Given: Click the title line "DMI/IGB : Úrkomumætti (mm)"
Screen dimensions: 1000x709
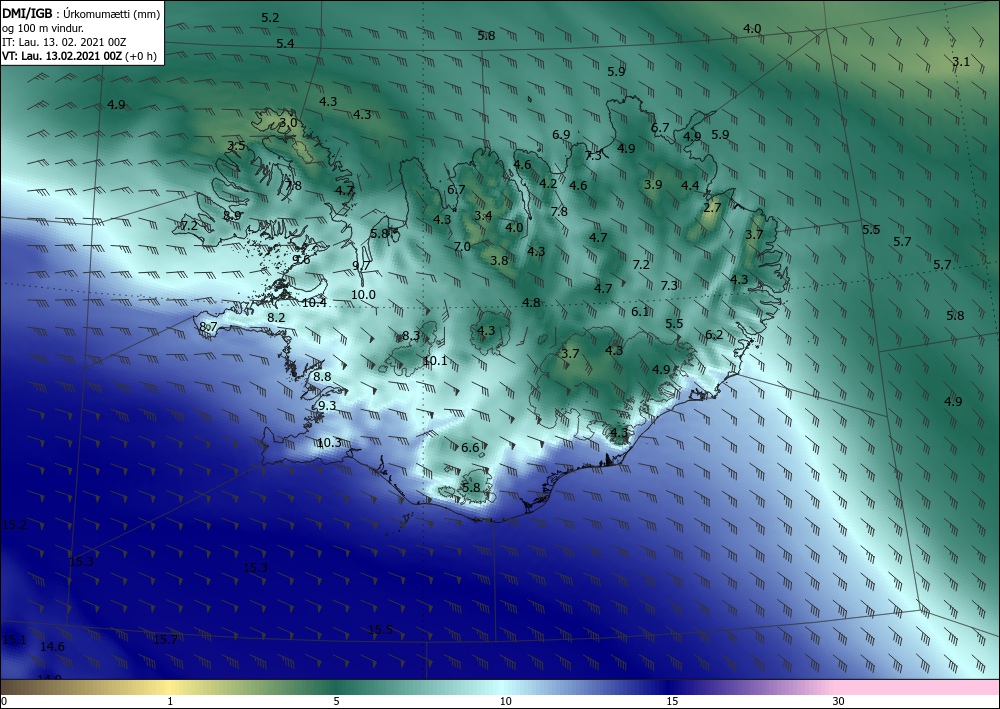Looking at the screenshot, I should tap(81, 13).
